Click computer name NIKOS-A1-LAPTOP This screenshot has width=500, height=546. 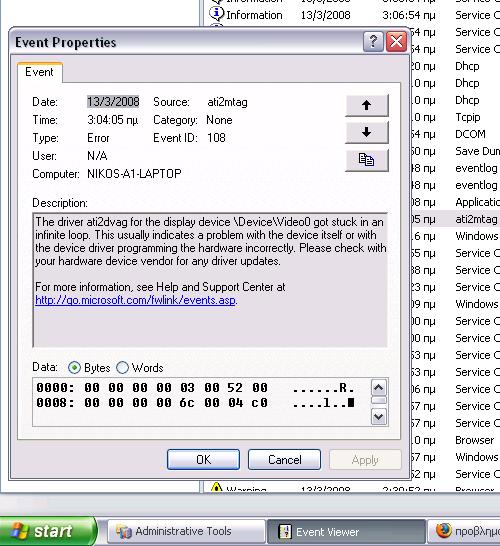[x=134, y=173]
